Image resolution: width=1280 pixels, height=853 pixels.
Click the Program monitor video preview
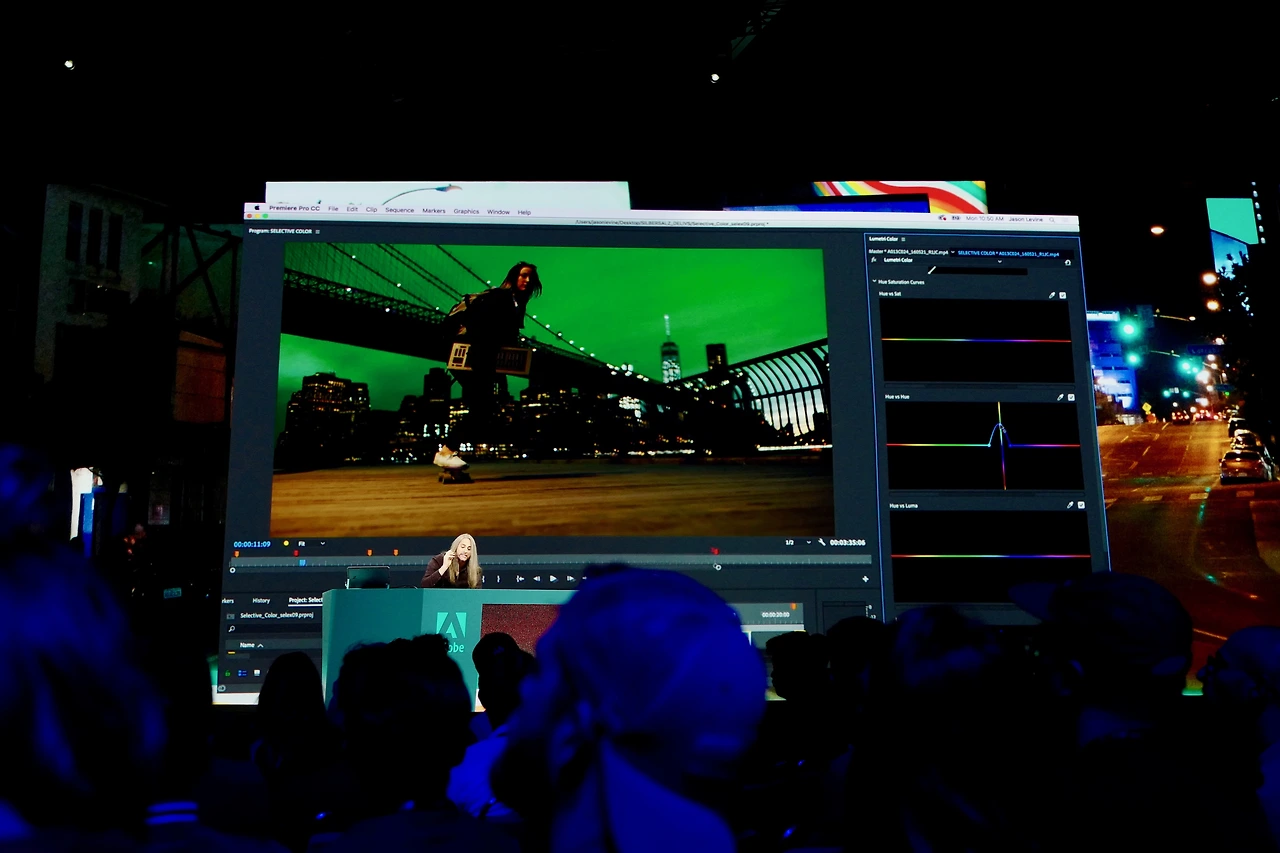tap(551, 390)
